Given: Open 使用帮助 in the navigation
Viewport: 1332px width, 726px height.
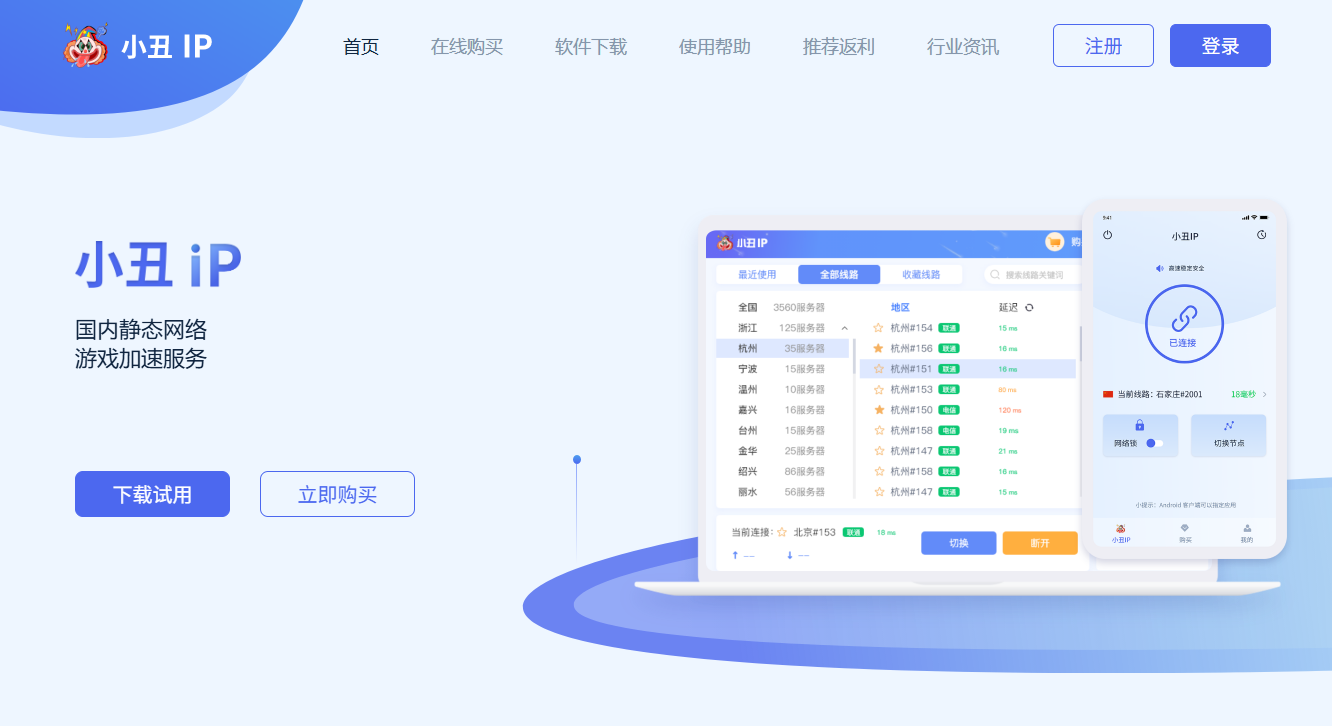Looking at the screenshot, I should tap(715, 47).
